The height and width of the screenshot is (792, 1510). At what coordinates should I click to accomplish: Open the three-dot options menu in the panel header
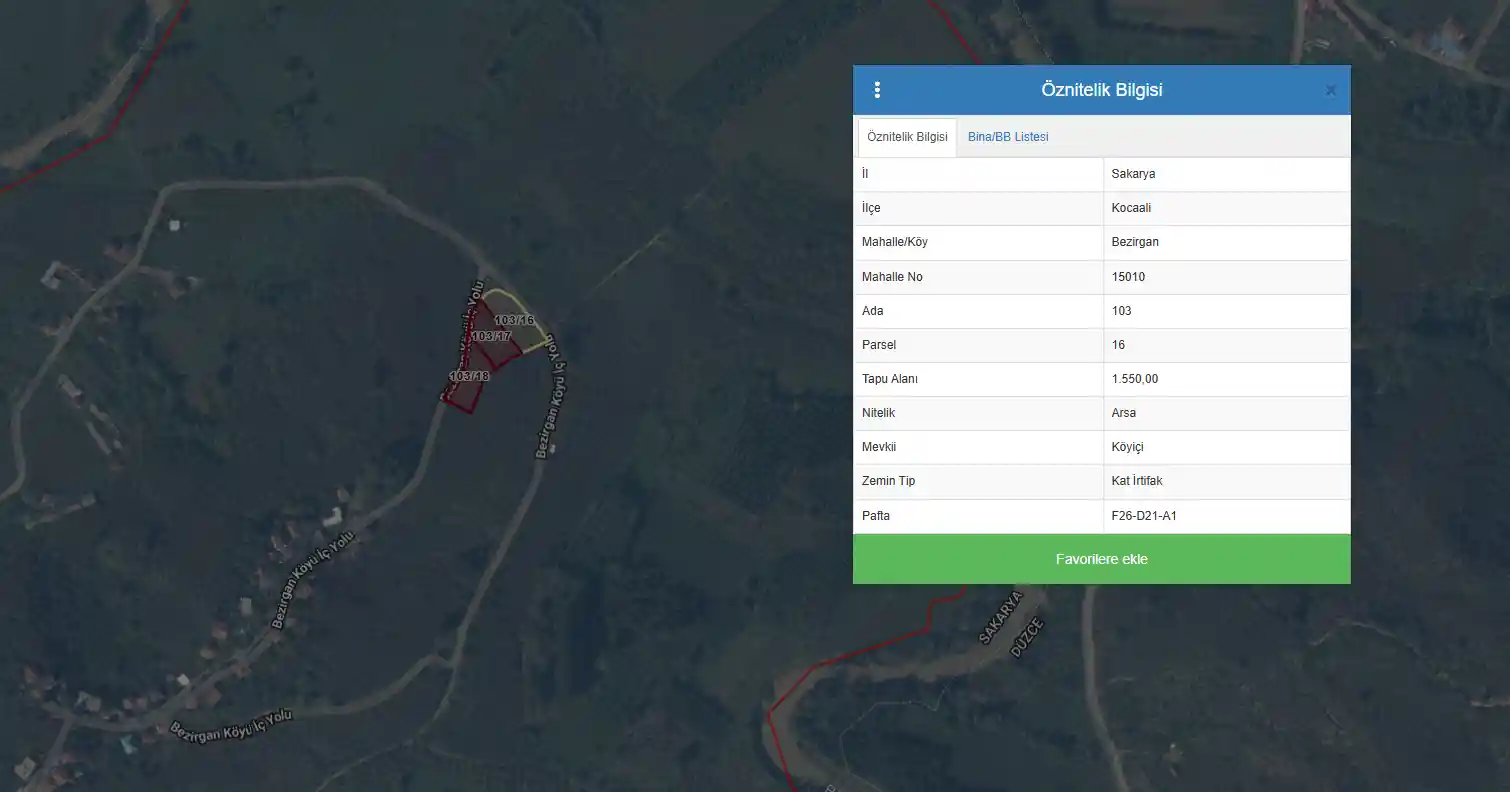coord(877,90)
